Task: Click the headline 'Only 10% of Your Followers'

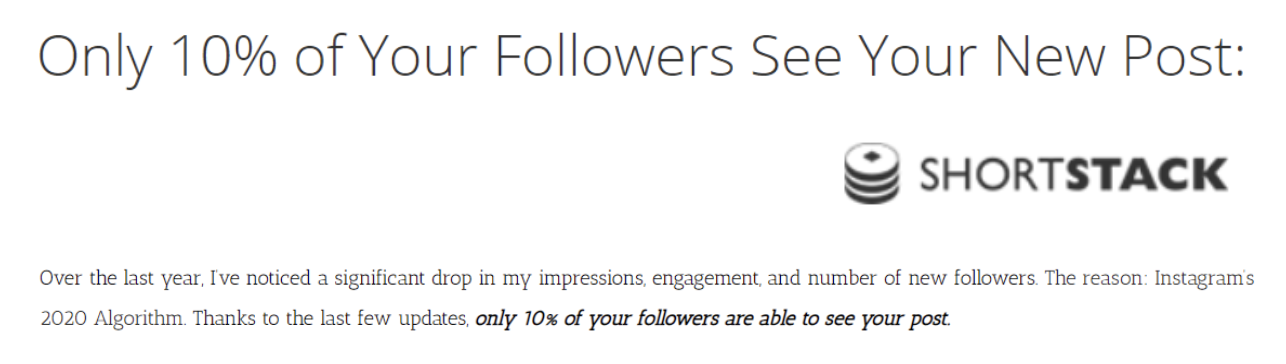Action: coord(385,57)
